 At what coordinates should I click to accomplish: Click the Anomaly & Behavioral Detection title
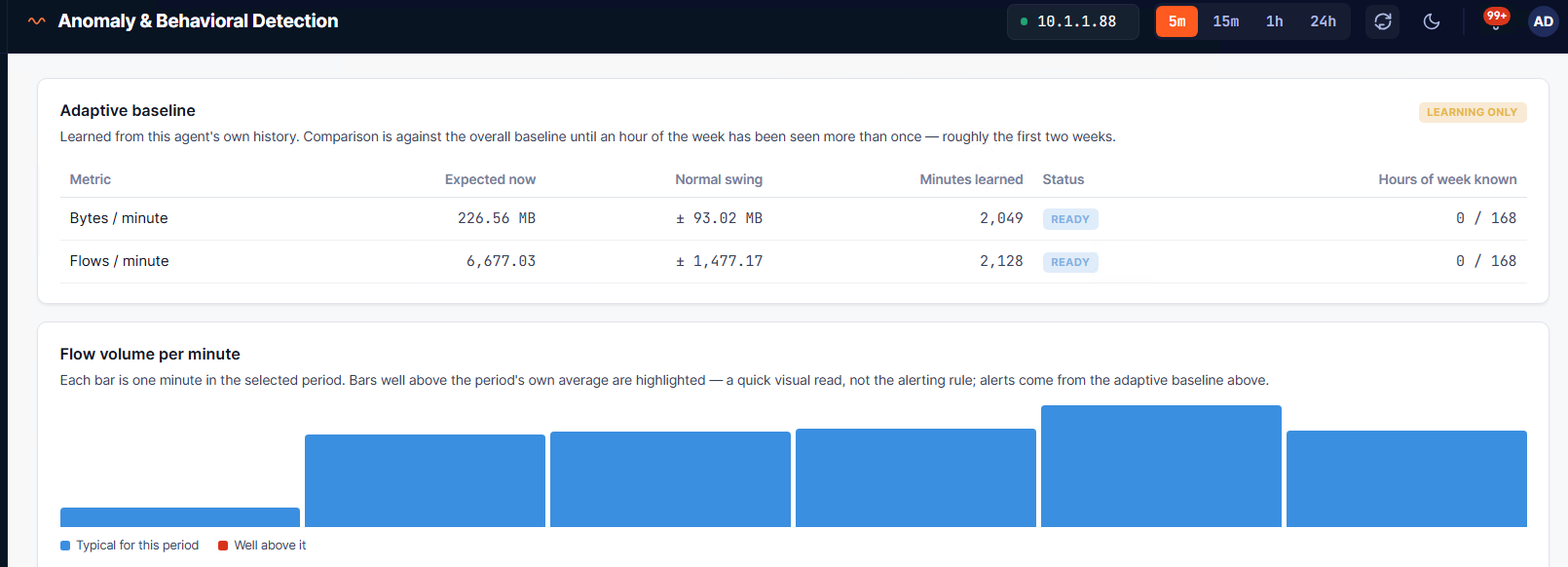pos(198,20)
